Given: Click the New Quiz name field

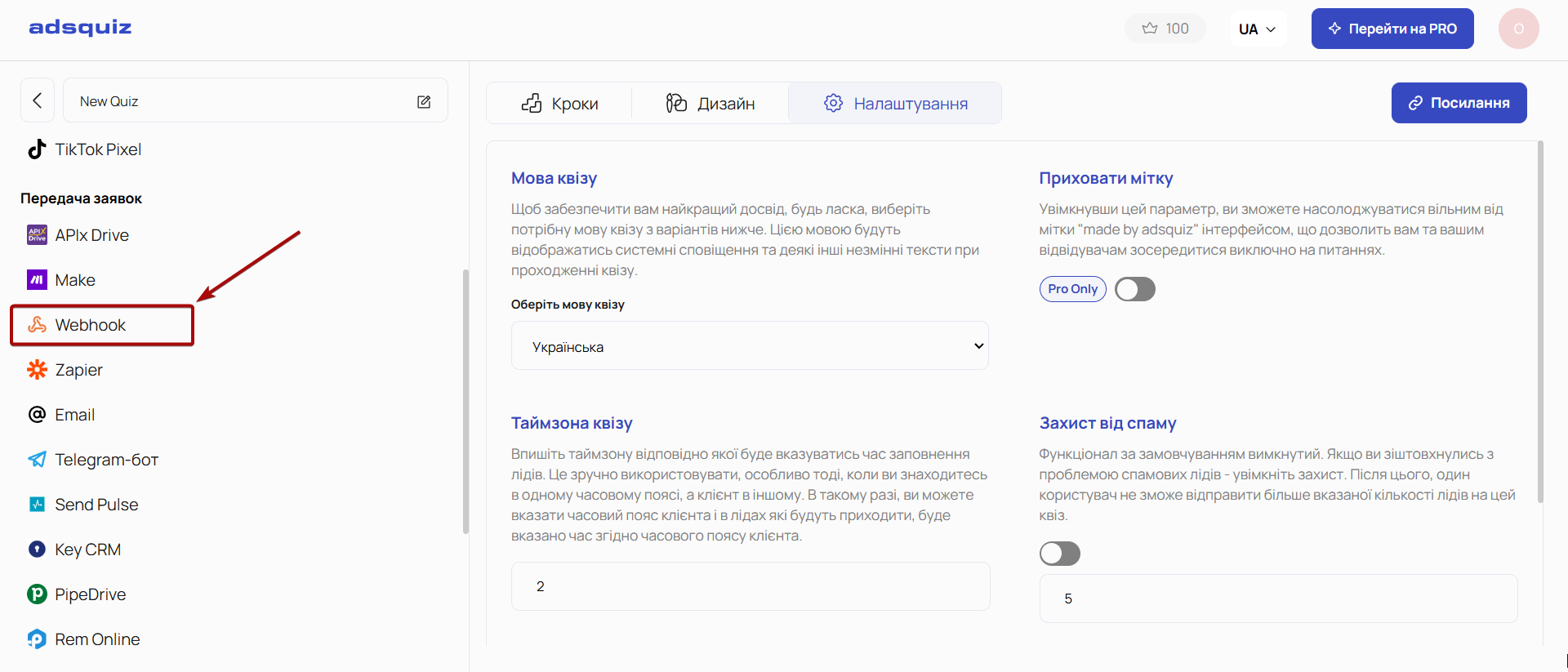Looking at the screenshot, I should pyautogui.click(x=256, y=100).
